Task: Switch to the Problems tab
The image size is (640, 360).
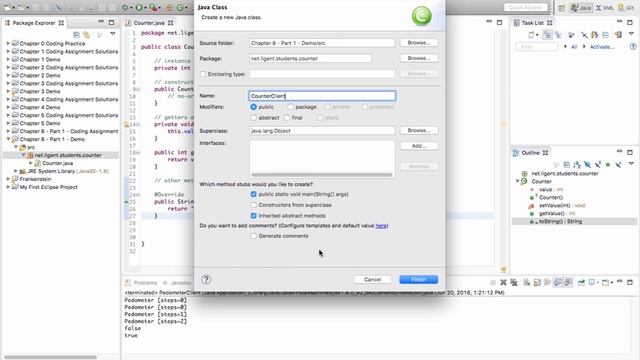Action: click(x=141, y=282)
